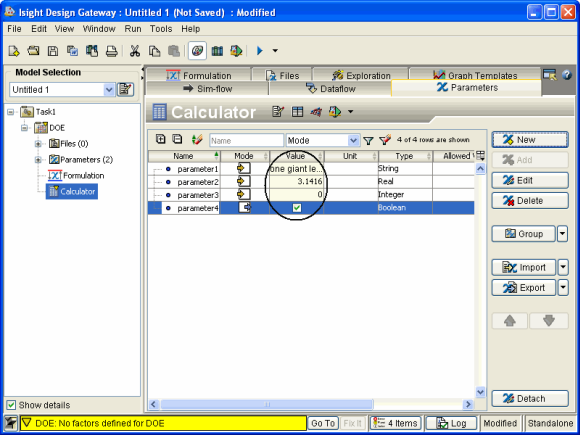Image resolution: width=580 pixels, height=435 pixels.
Task: Click the table properties icon beside Calculator title
Action: [x=297, y=112]
